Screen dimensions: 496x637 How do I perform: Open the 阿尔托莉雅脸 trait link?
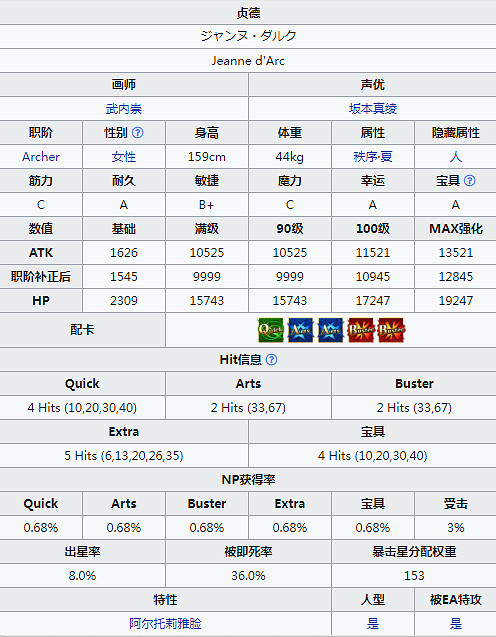coord(165,623)
